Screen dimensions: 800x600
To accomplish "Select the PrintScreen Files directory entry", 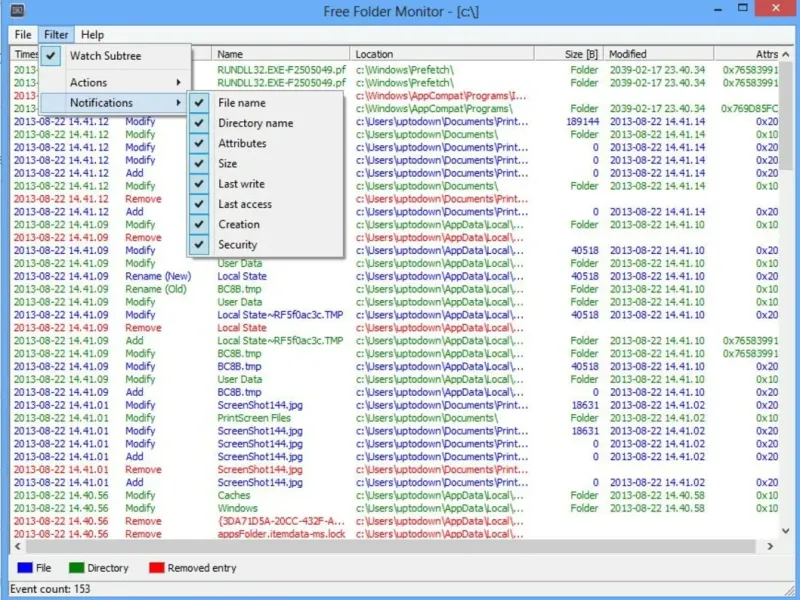I will click(x=254, y=418).
